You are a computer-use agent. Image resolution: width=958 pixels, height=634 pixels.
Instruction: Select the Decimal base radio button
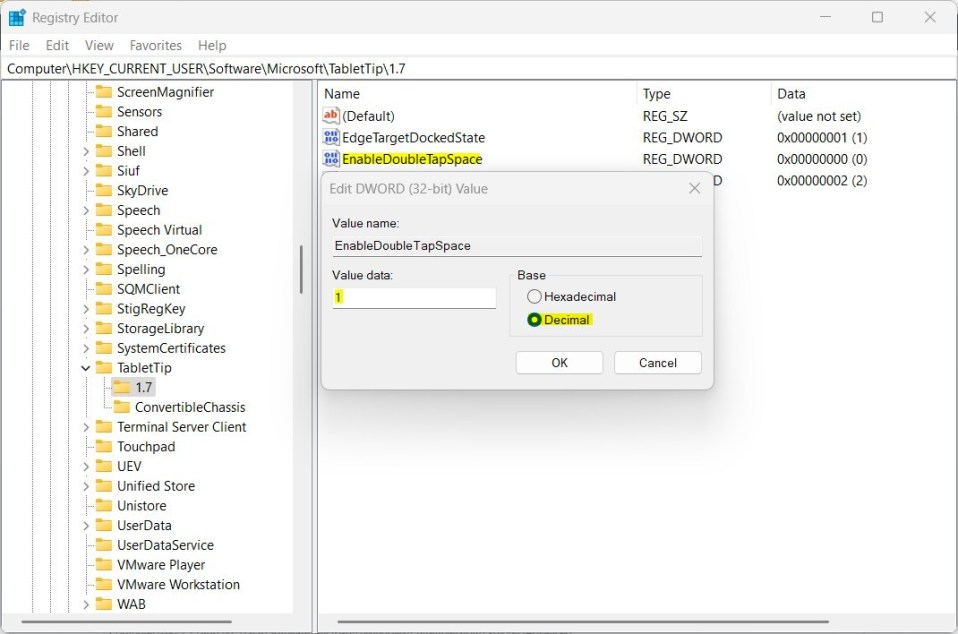(534, 319)
